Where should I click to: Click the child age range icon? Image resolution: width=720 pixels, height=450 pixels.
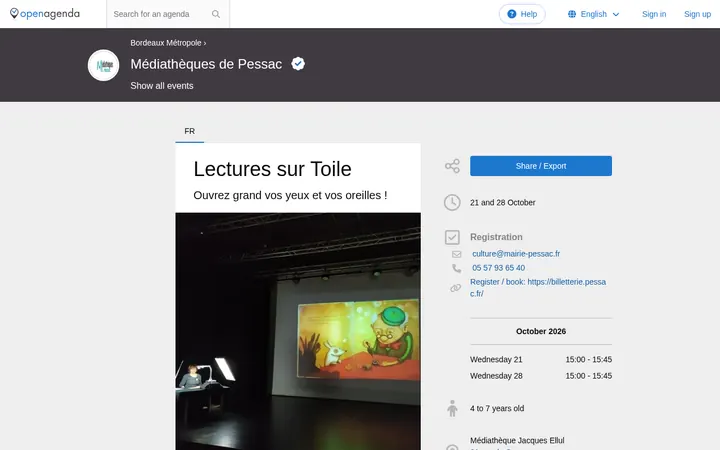452,408
